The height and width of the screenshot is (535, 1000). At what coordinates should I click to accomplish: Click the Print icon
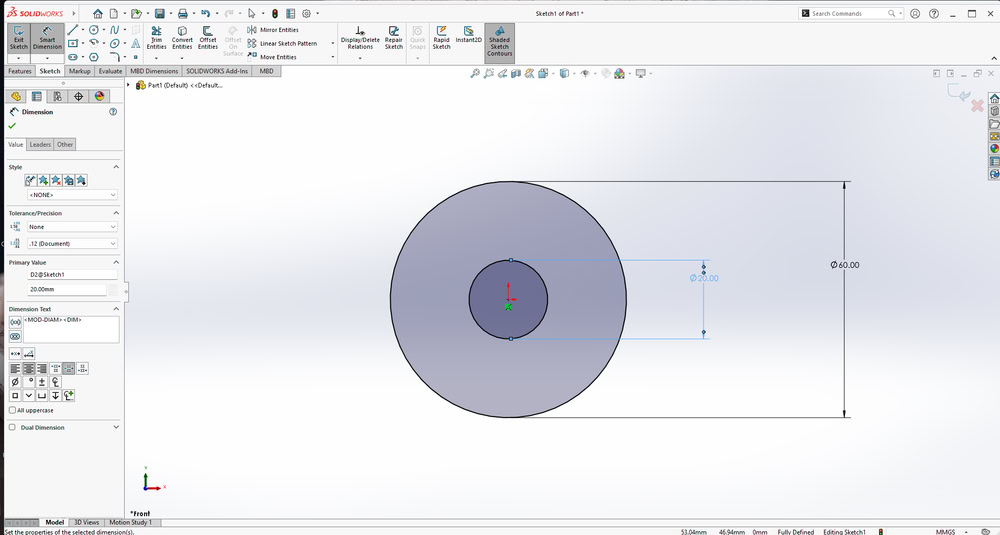[x=182, y=13]
